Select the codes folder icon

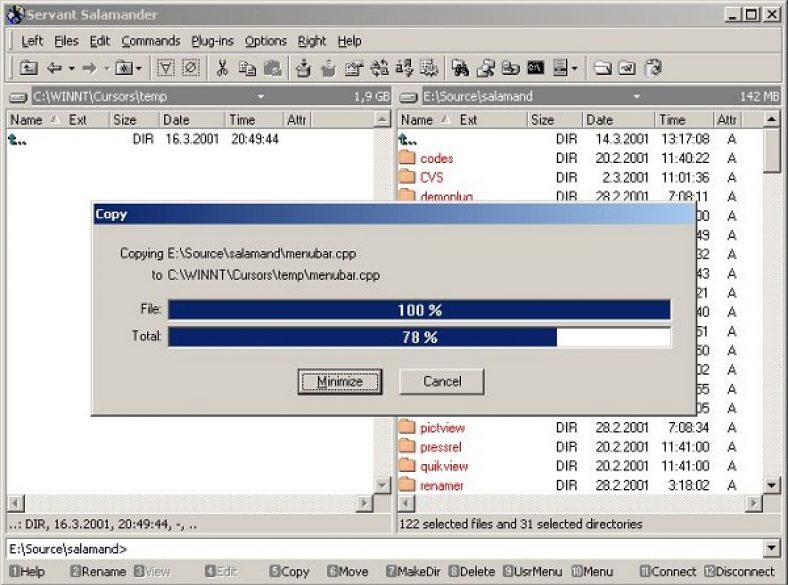[x=407, y=158]
